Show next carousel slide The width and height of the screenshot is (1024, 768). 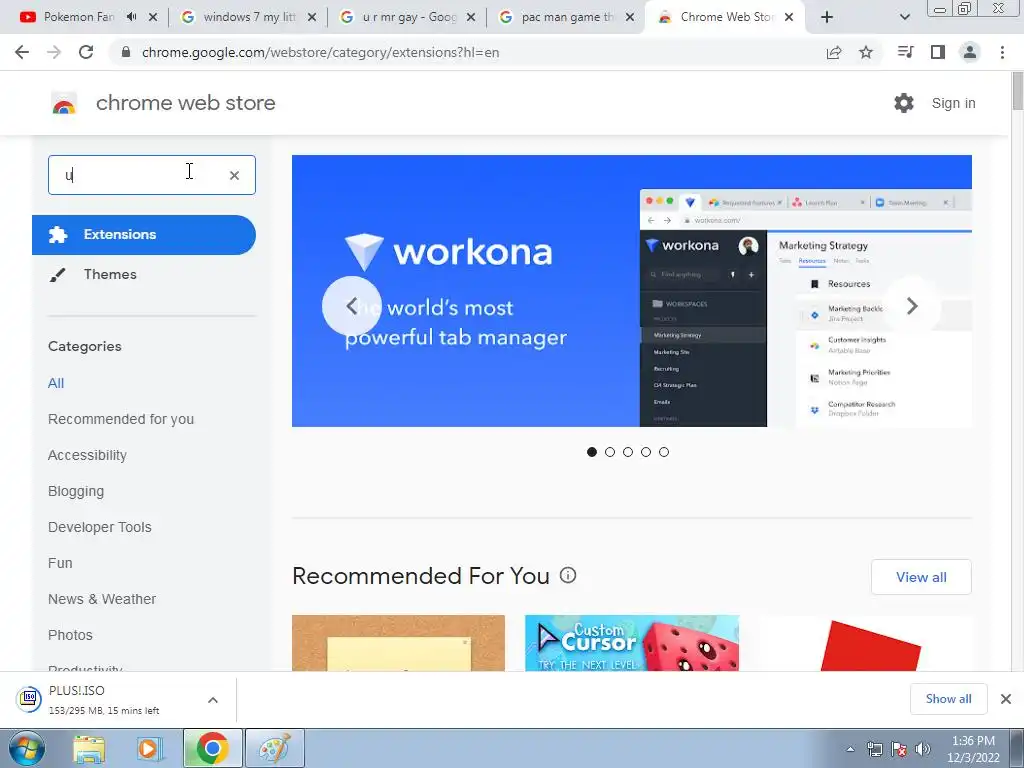(x=912, y=306)
